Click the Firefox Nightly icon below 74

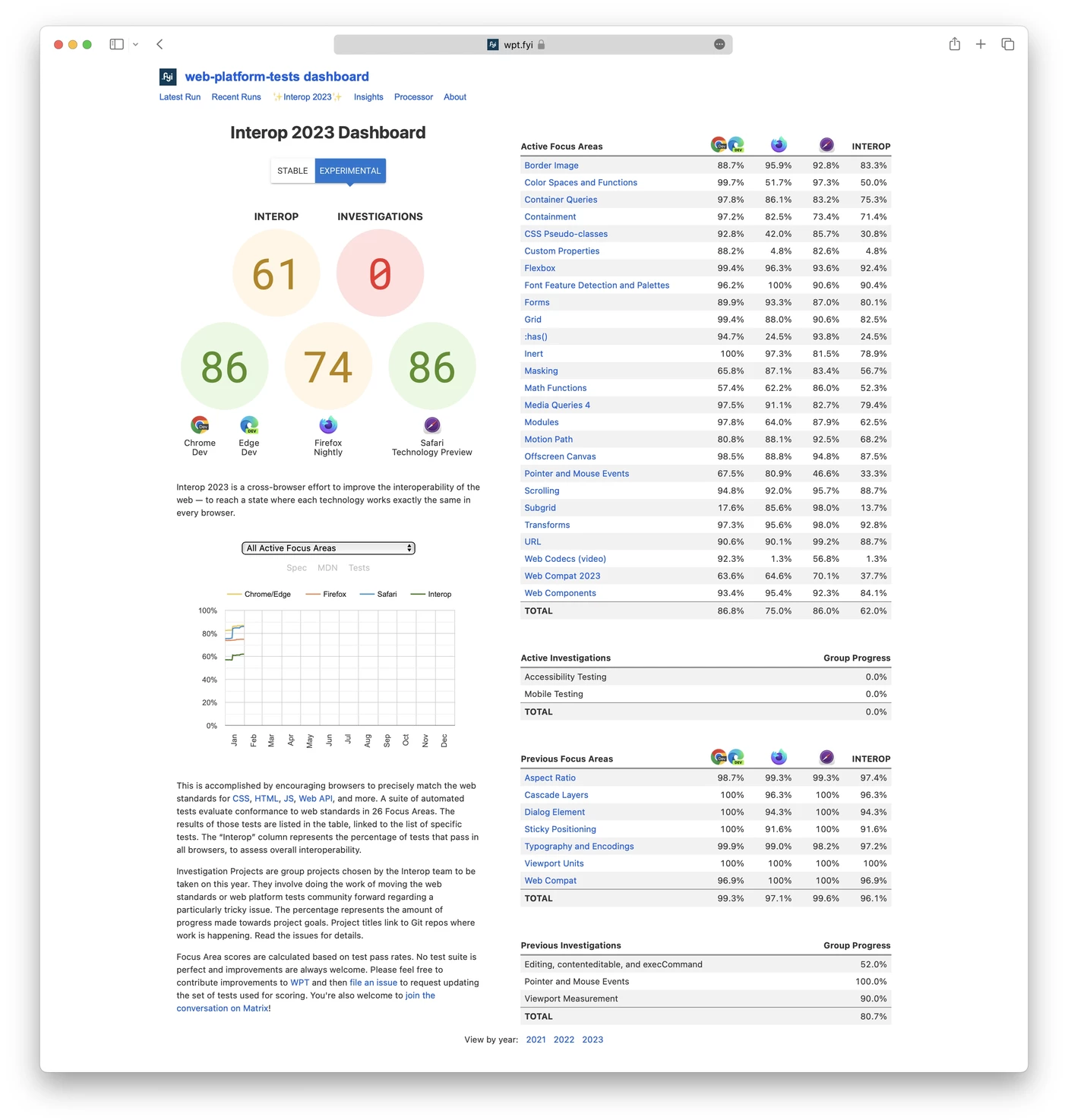point(328,424)
